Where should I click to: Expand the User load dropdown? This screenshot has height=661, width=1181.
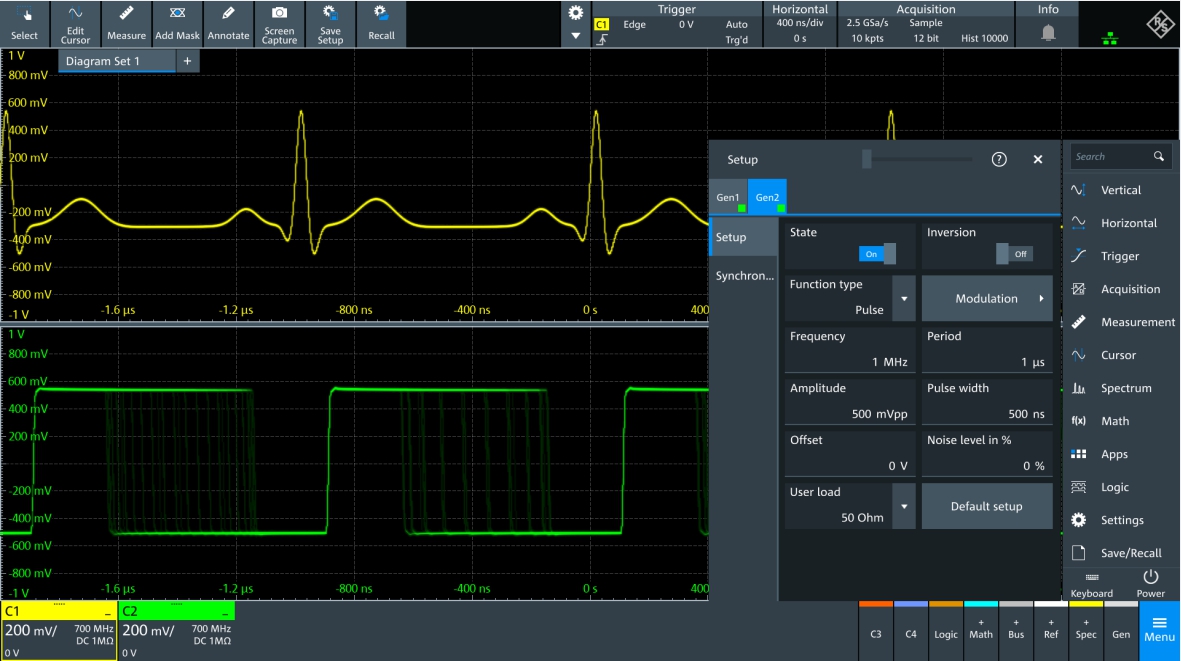tap(904, 507)
